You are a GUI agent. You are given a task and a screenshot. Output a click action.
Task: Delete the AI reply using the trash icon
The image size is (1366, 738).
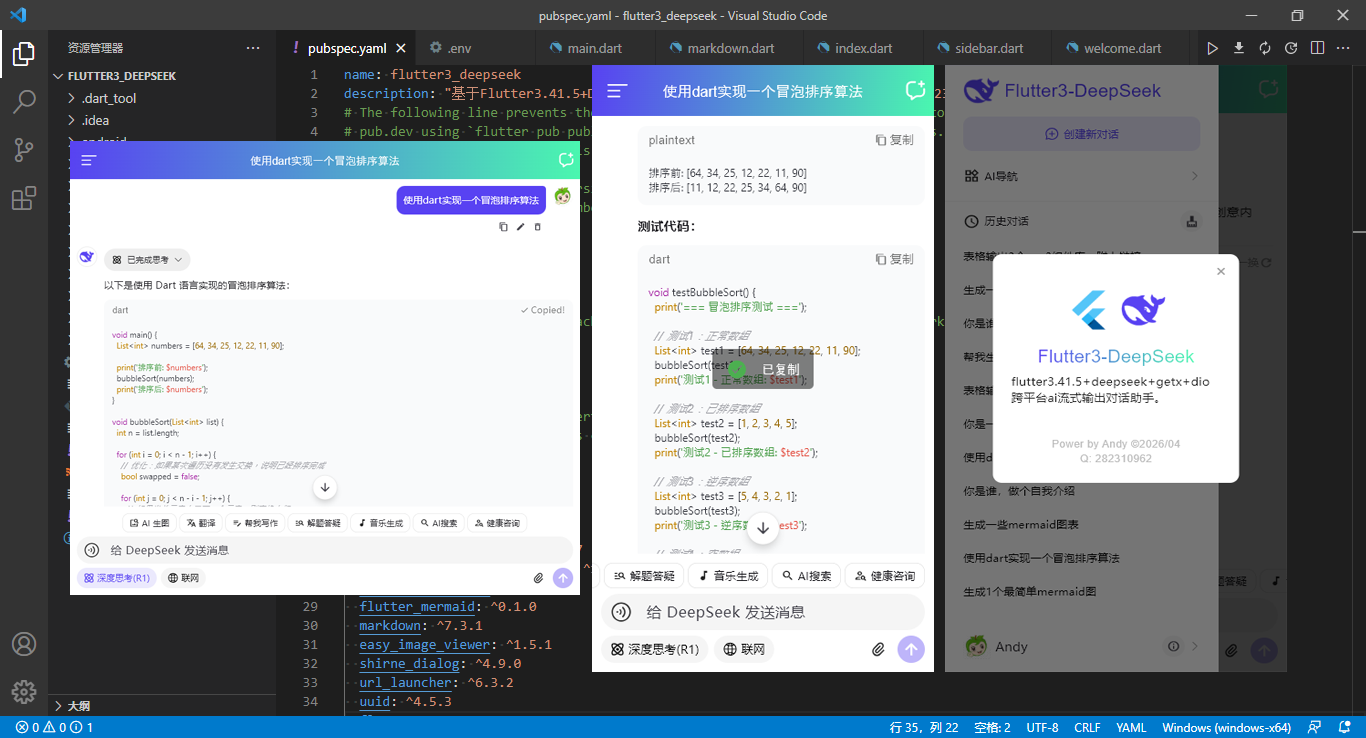point(537,226)
